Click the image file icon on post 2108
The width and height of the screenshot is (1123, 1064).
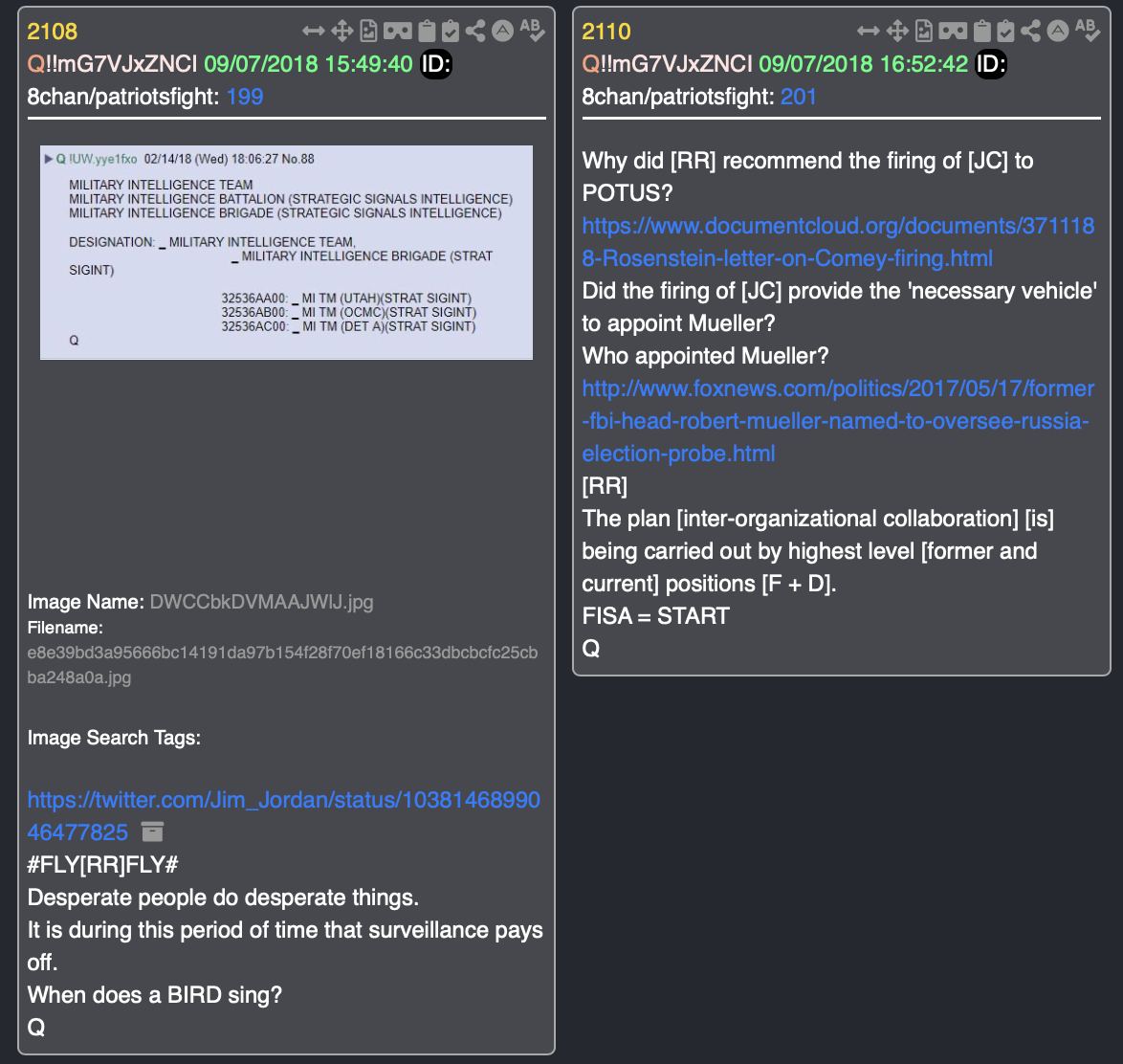coord(369,31)
